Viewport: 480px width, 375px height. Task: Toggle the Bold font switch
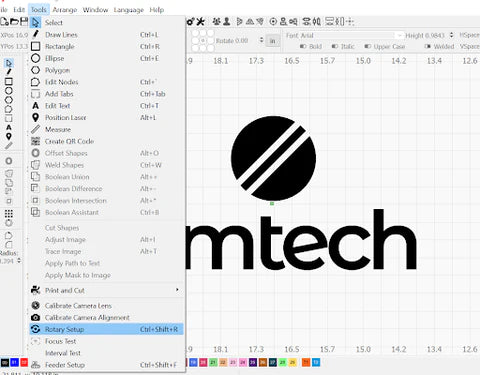click(x=303, y=46)
